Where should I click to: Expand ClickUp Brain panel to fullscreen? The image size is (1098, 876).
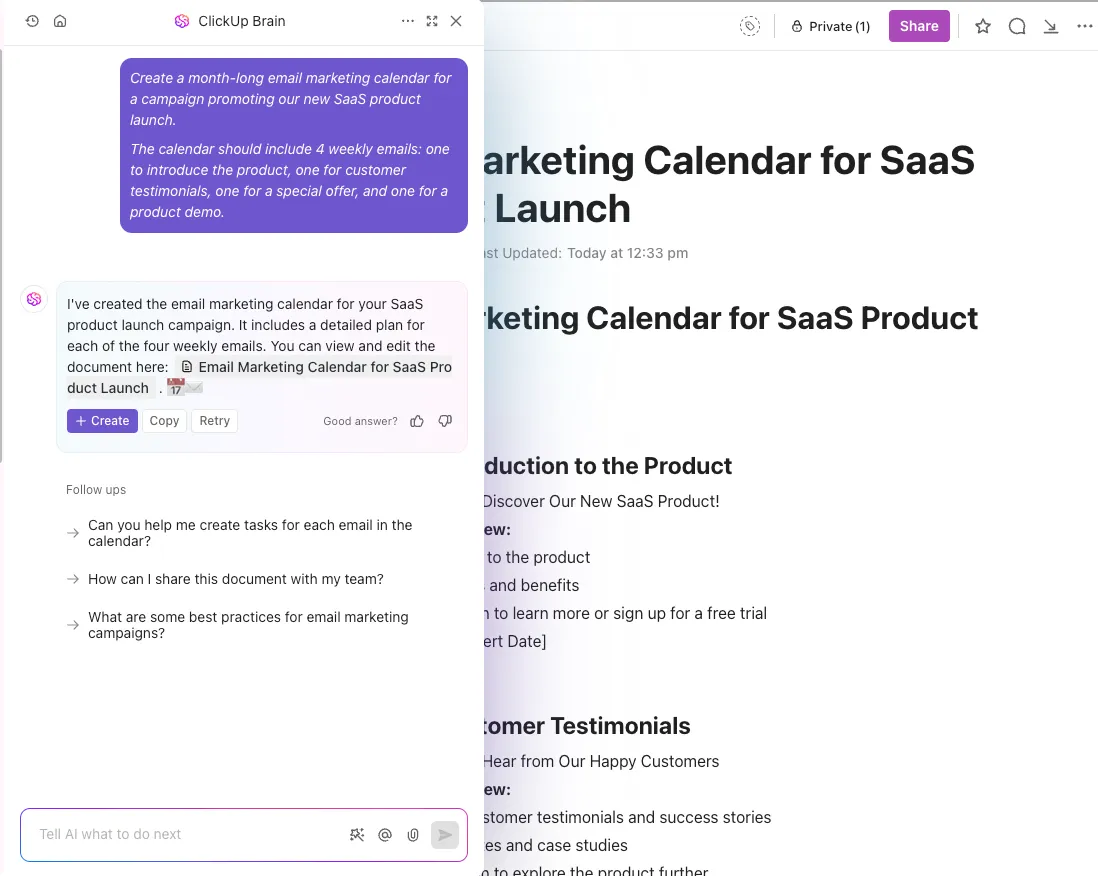point(432,21)
